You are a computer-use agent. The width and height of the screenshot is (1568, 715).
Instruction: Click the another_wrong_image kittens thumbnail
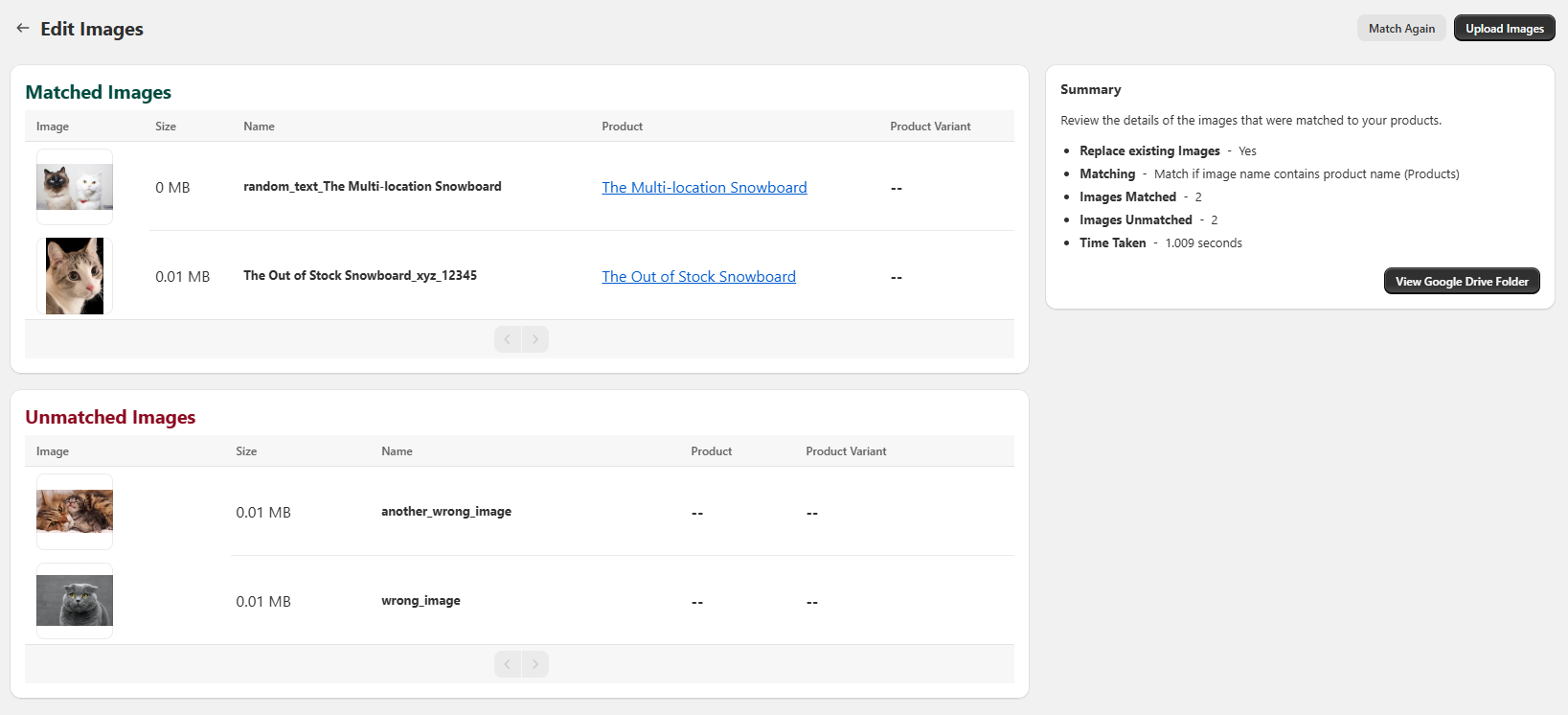(75, 512)
